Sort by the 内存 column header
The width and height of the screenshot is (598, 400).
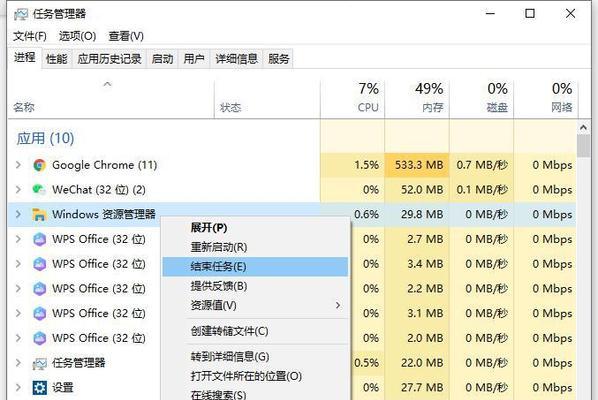pos(417,98)
